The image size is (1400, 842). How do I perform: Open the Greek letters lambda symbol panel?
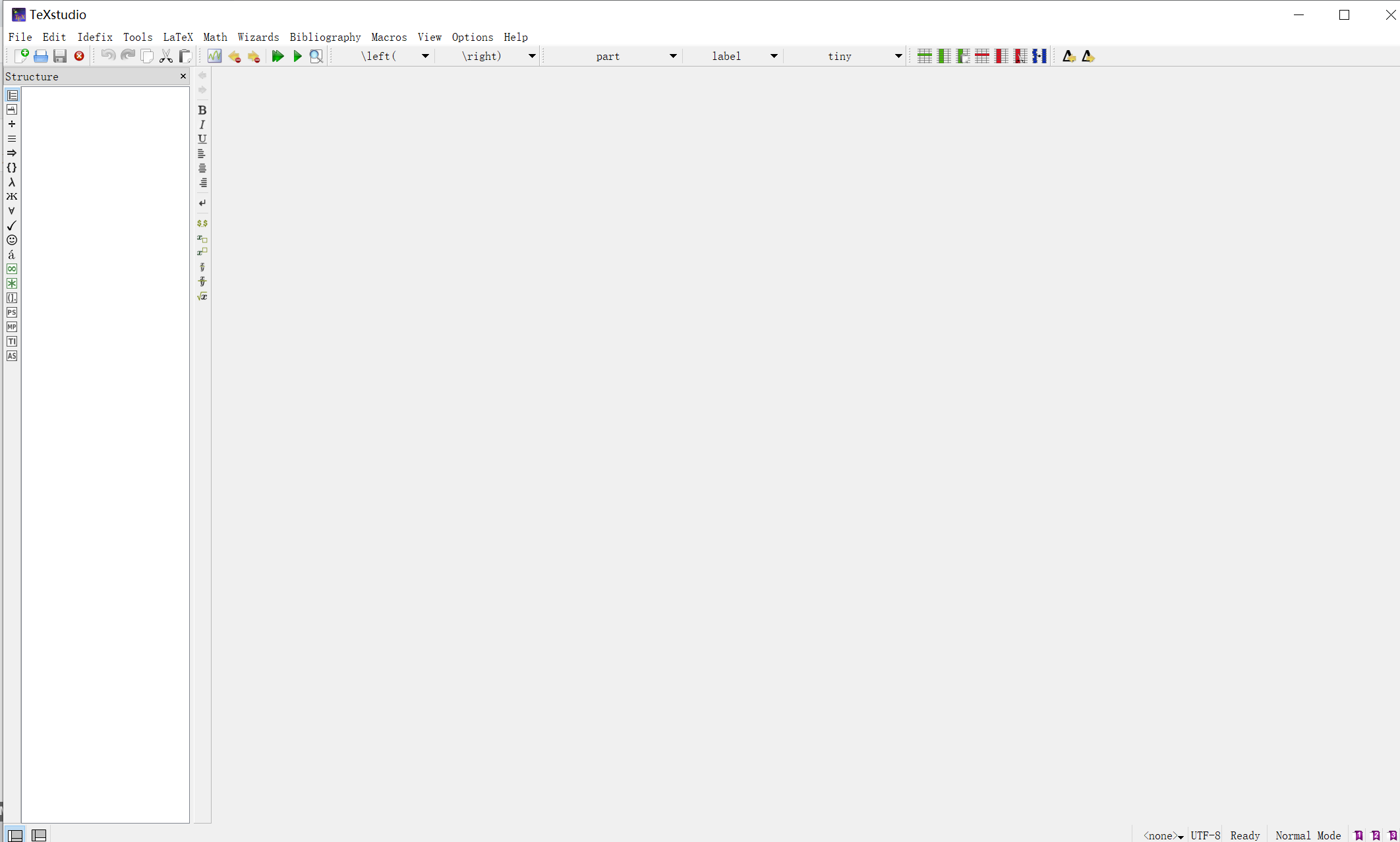pos(12,182)
